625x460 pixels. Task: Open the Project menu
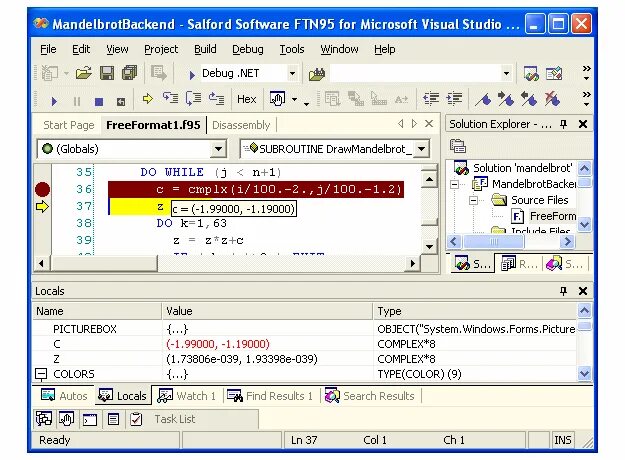[x=161, y=49]
